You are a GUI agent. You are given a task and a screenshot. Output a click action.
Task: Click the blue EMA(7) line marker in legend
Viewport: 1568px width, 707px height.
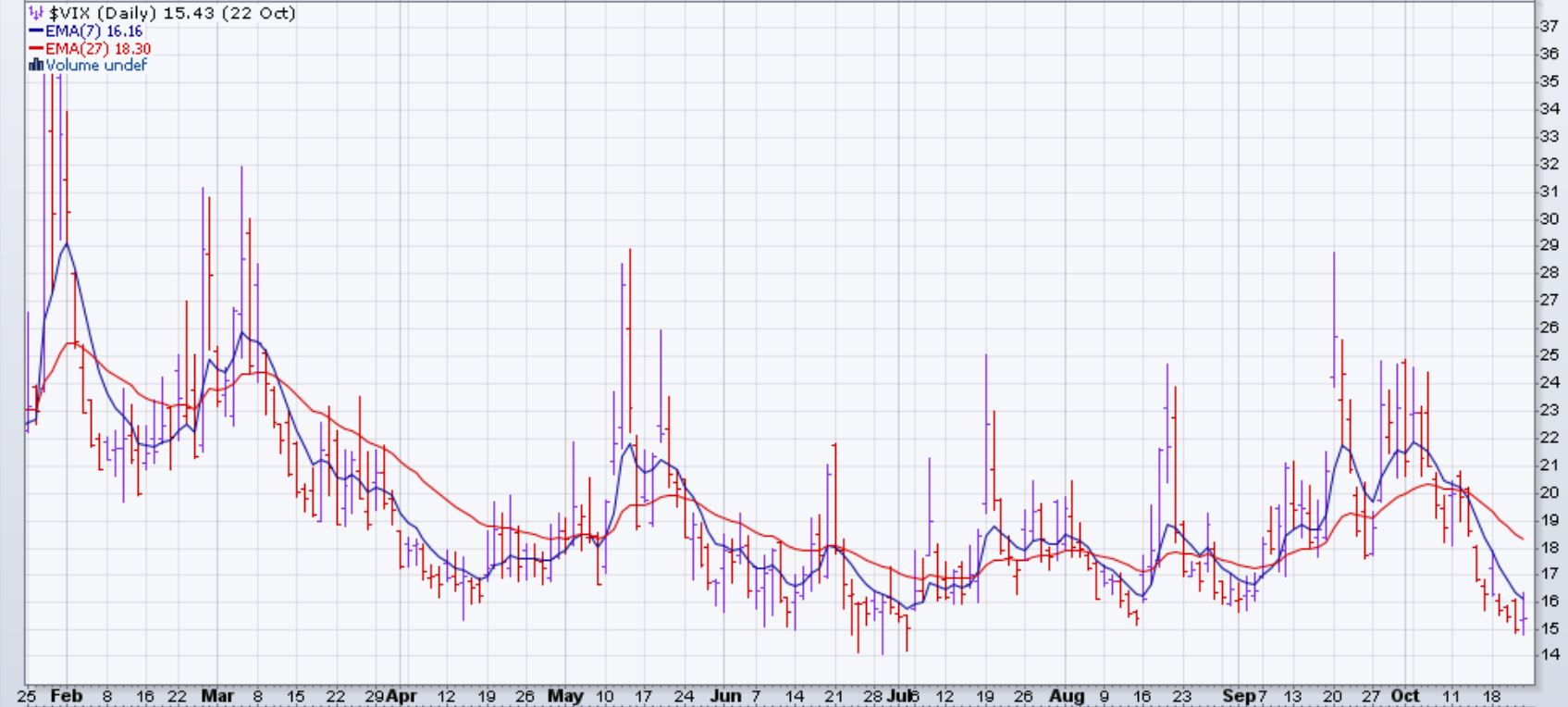36,31
